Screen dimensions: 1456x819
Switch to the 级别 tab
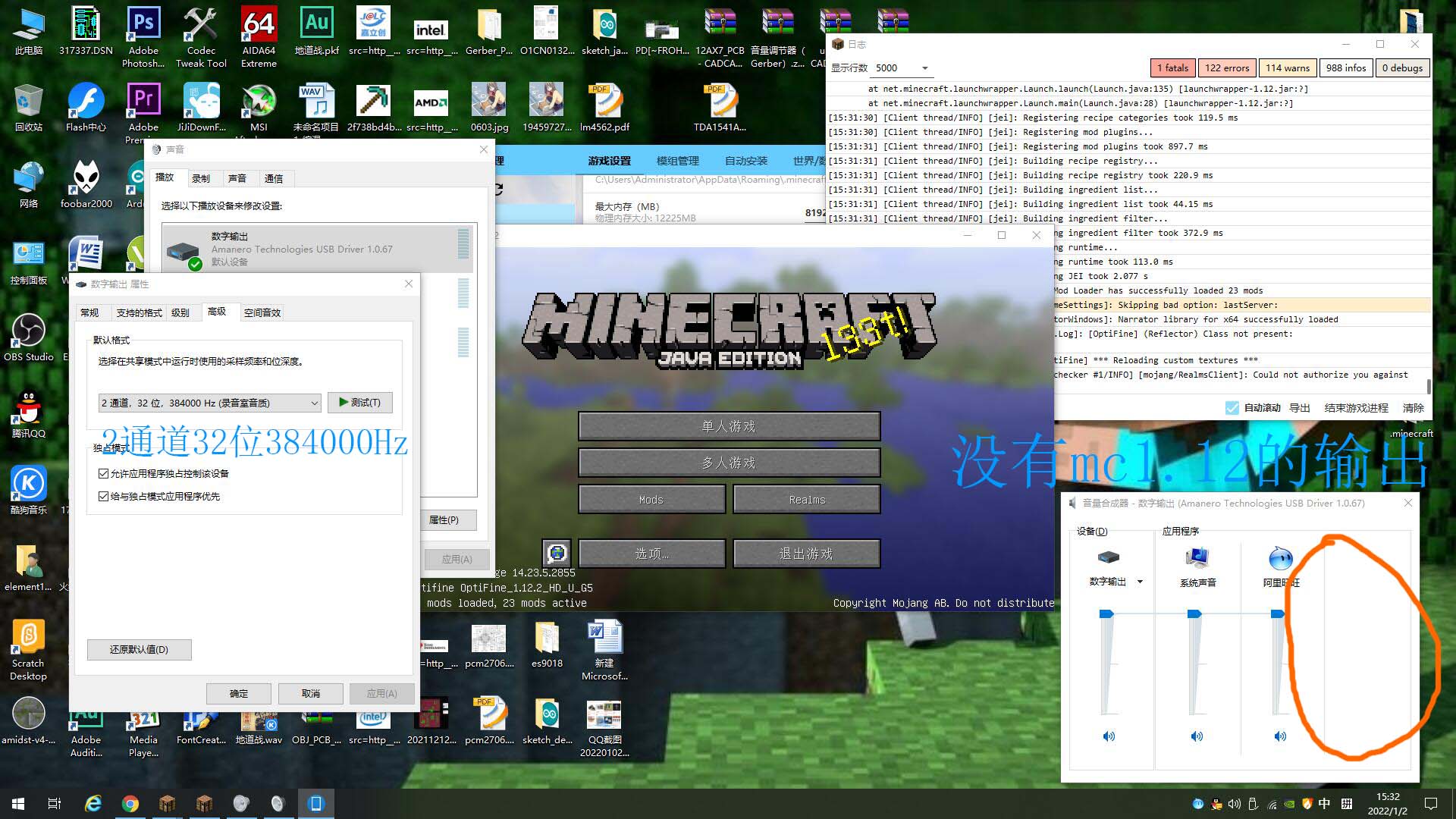(180, 312)
